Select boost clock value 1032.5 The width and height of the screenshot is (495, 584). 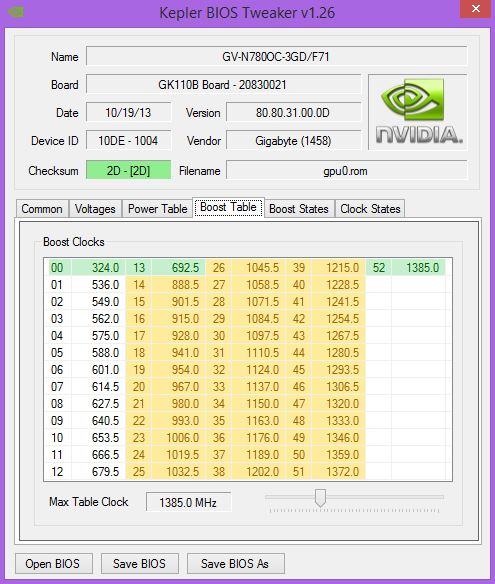point(178,472)
